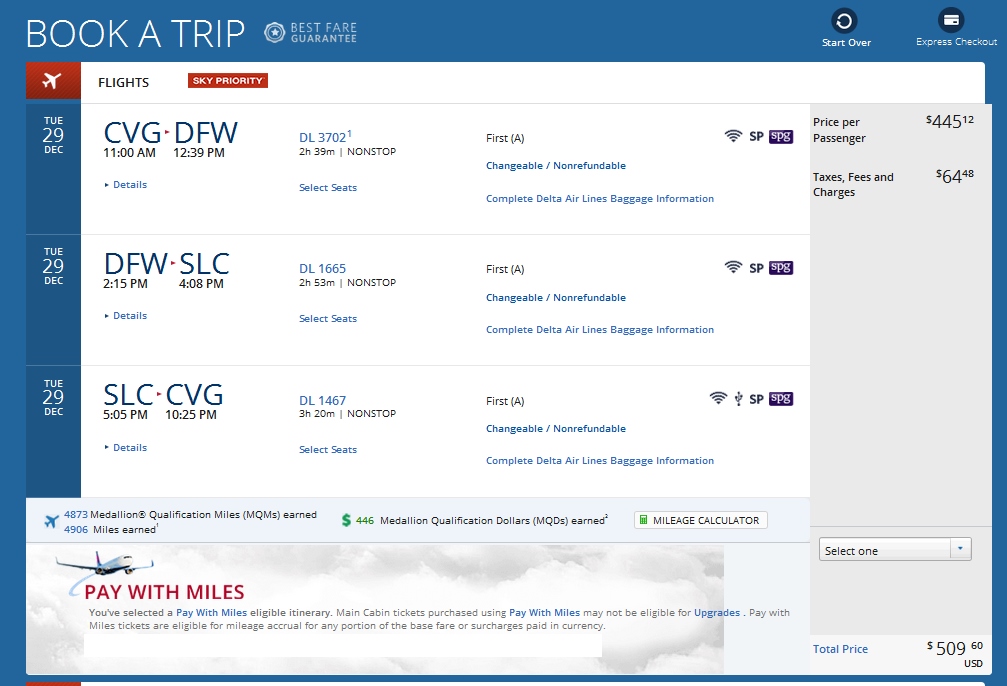Expand Details for DFW to SLC flight

[x=126, y=315]
